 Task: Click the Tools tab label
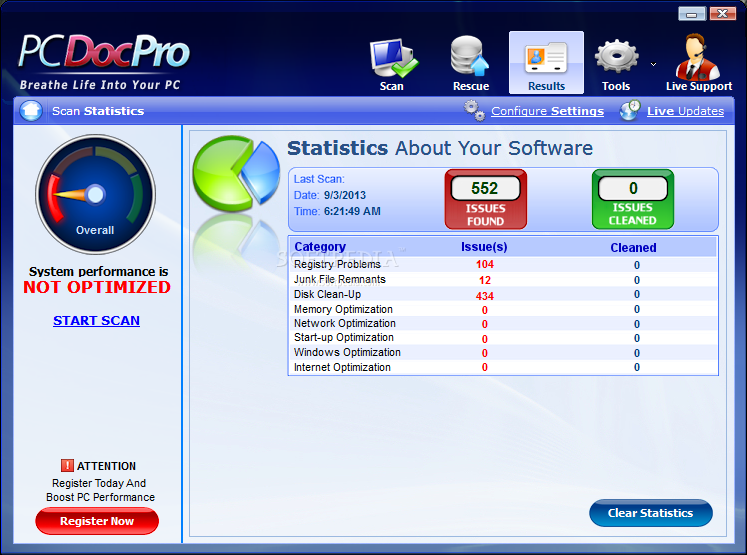tap(616, 86)
